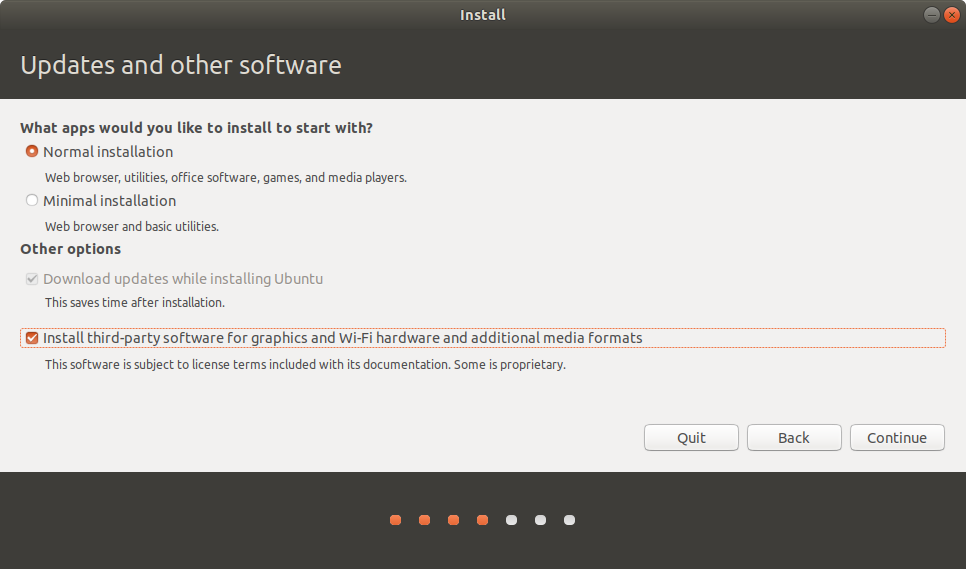Image resolution: width=966 pixels, height=569 pixels.
Task: Click 'This saves time after installation.' text
Action: point(135,302)
